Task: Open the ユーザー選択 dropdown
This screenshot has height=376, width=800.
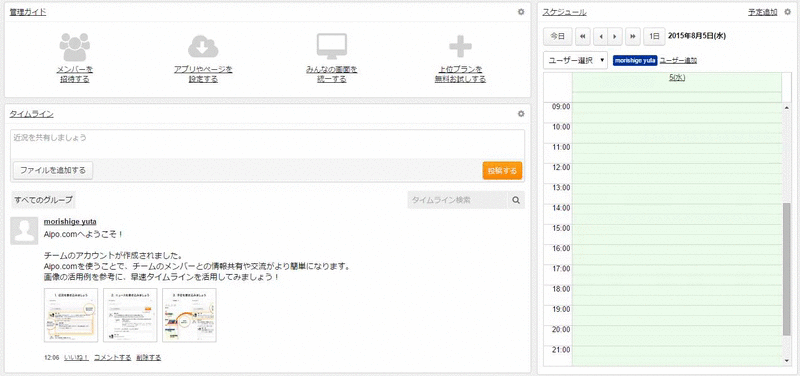Action: click(x=576, y=60)
